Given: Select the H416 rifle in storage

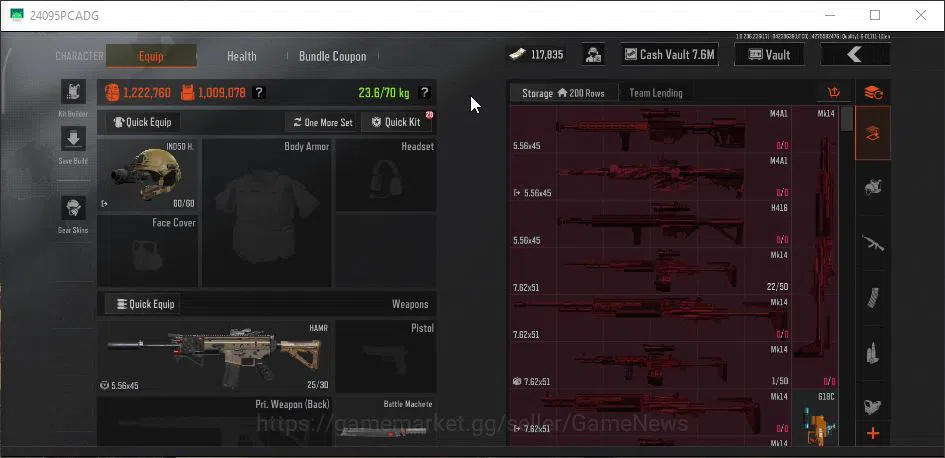Looking at the screenshot, I should tap(651, 224).
